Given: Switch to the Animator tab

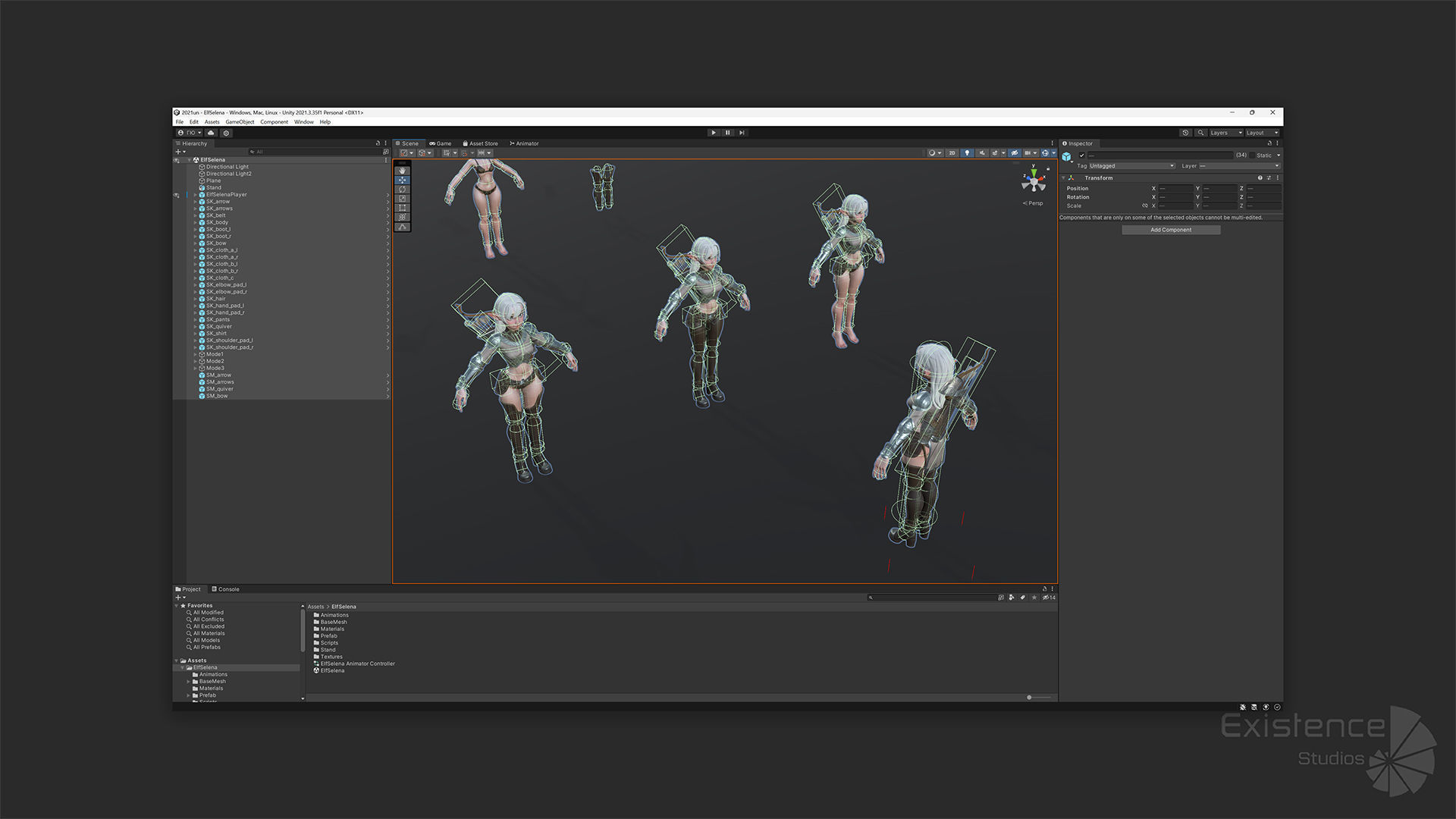Looking at the screenshot, I should coord(525,143).
